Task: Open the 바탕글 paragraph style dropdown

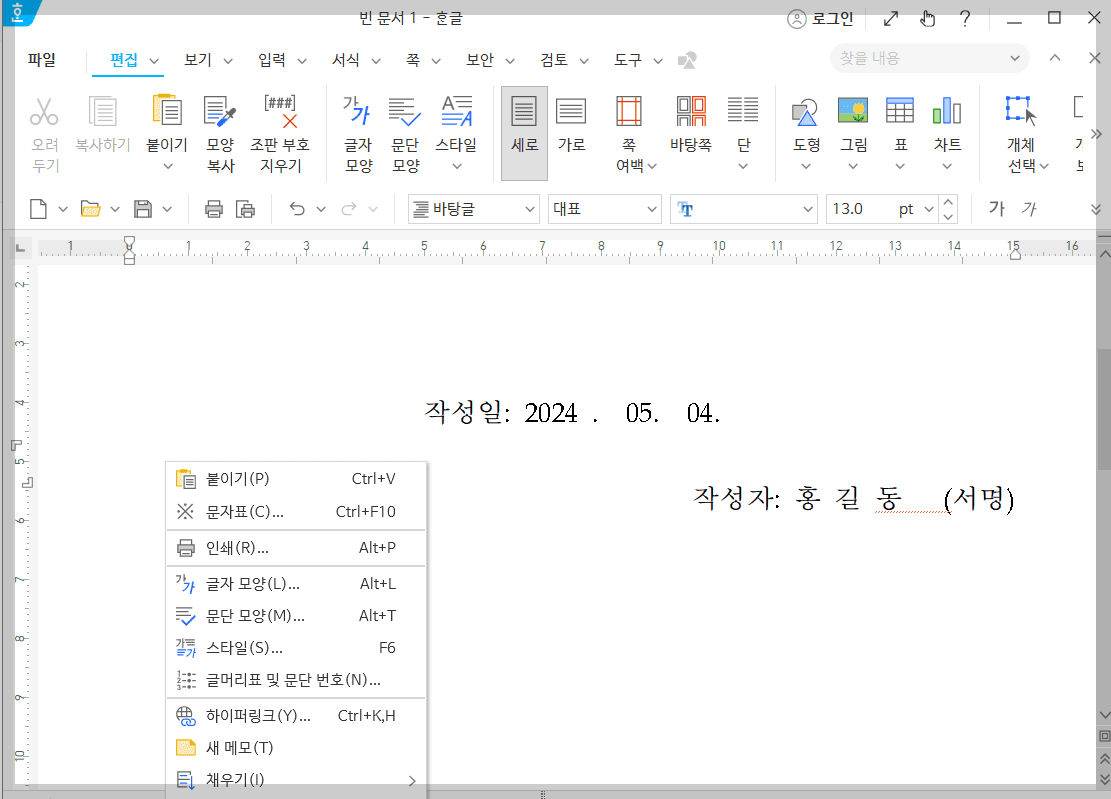Action: [x=473, y=209]
